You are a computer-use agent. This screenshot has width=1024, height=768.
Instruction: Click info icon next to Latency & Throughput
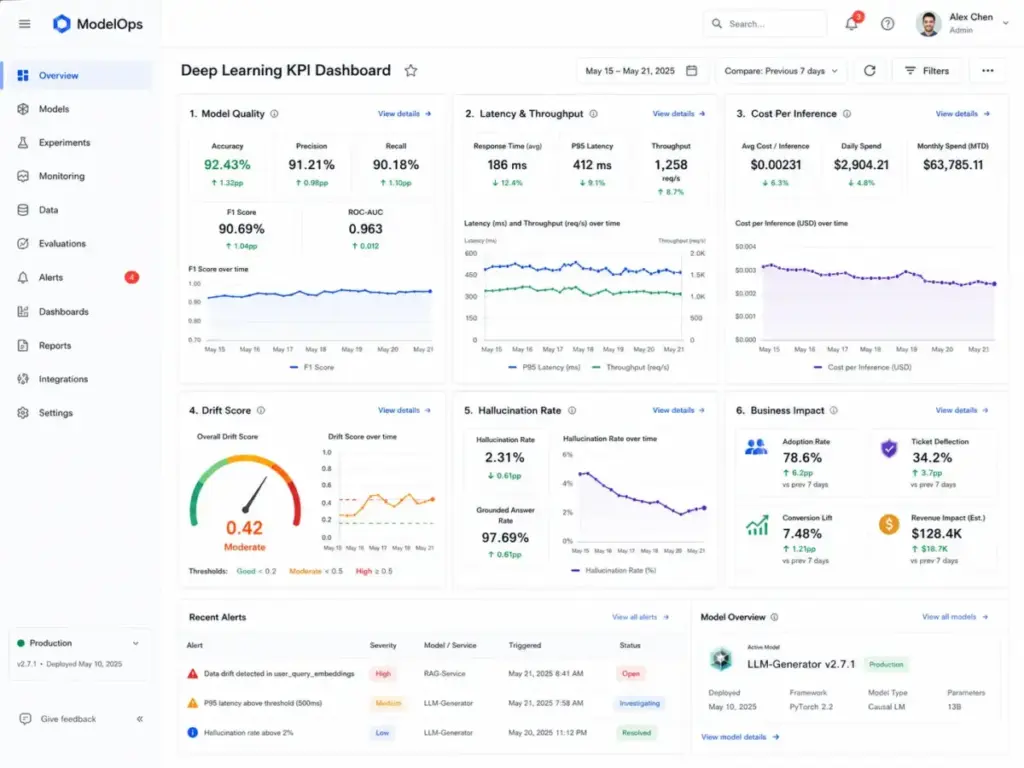pos(594,114)
